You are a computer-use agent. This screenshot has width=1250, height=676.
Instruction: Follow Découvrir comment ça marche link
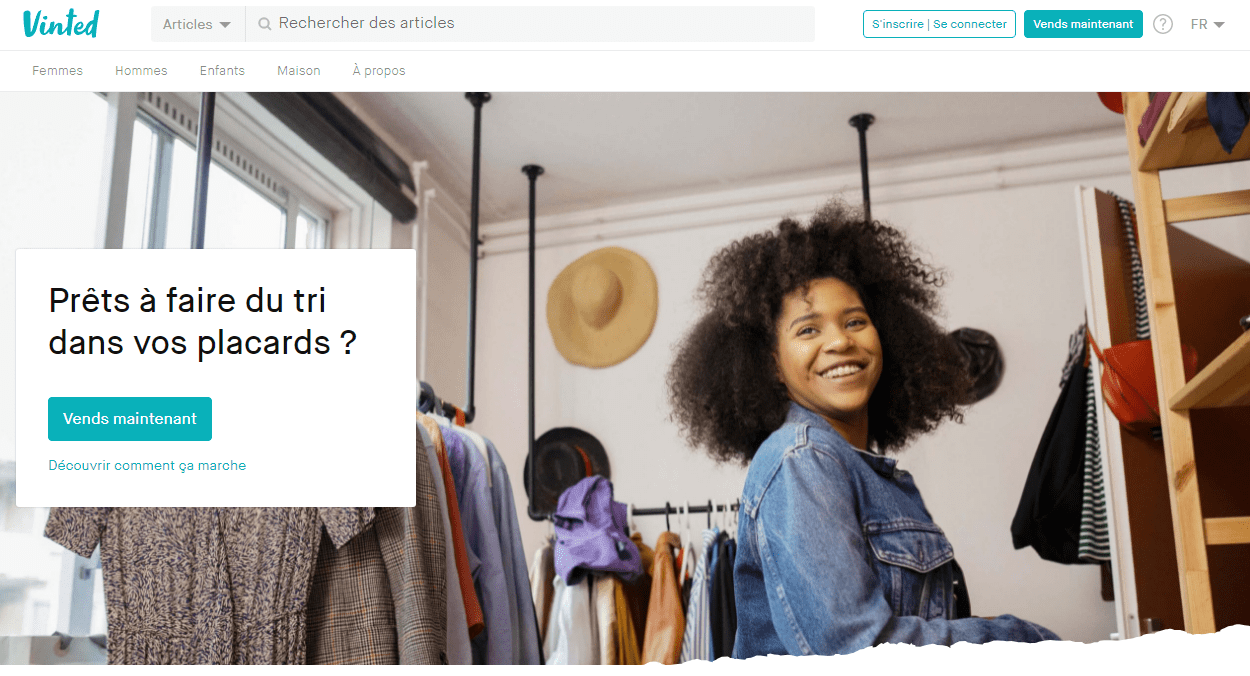pyautogui.click(x=147, y=465)
